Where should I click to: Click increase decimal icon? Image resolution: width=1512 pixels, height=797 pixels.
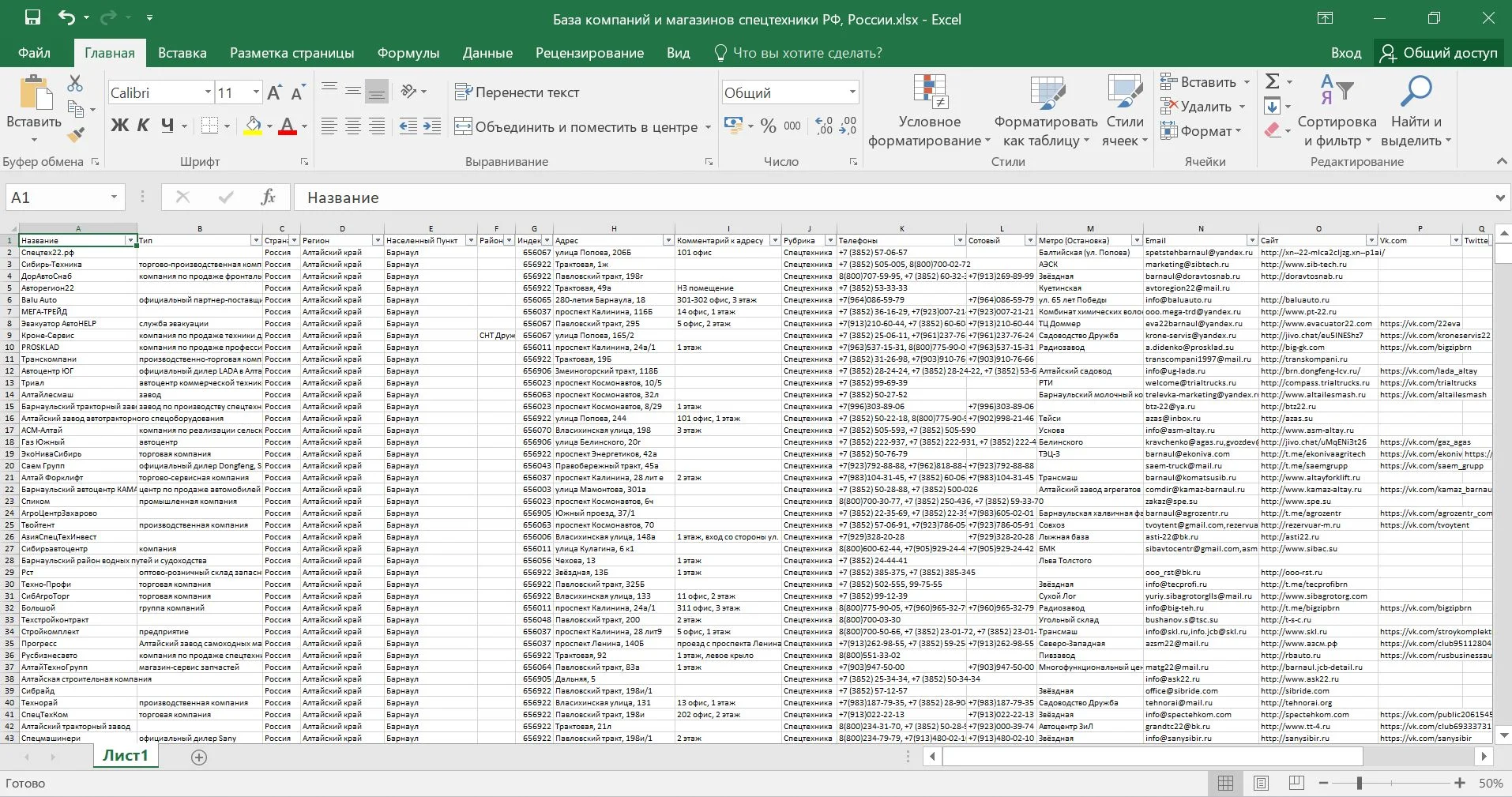[825, 126]
